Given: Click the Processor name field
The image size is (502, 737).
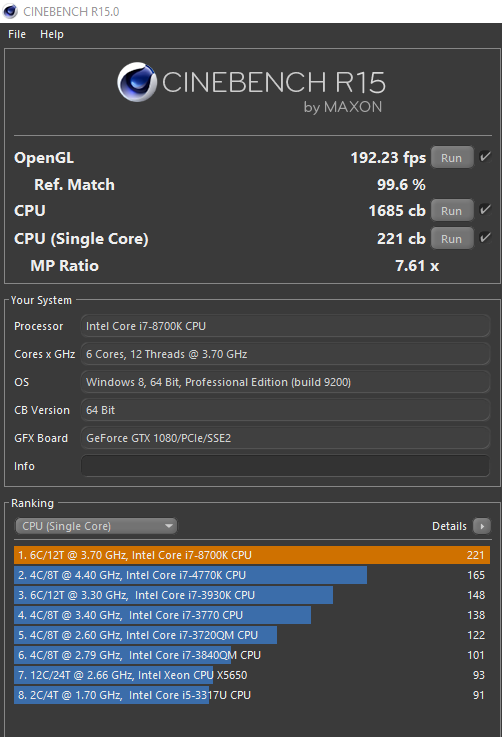Looking at the screenshot, I should [285, 326].
